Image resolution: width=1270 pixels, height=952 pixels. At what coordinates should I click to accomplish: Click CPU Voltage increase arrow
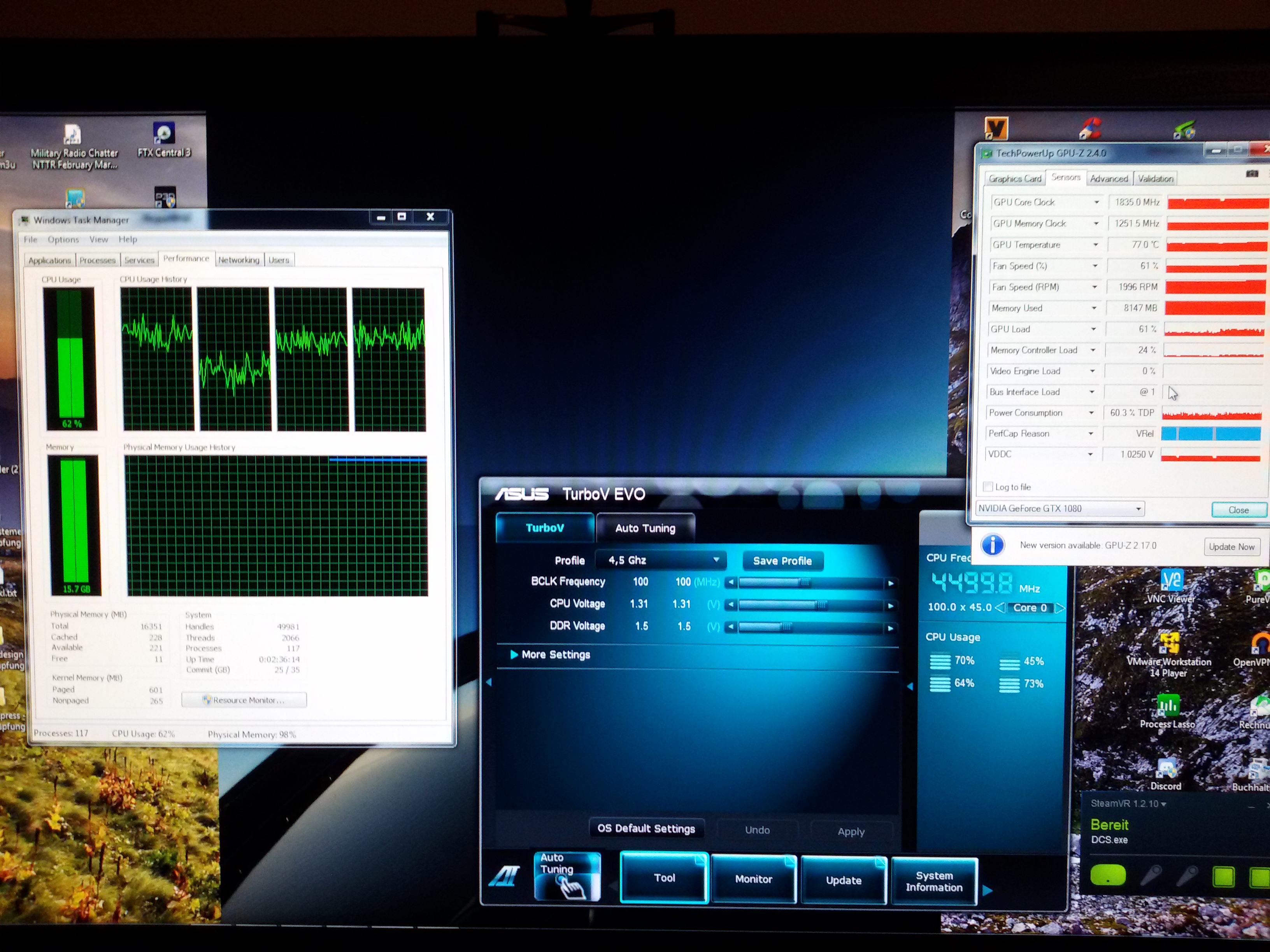pyautogui.click(x=891, y=605)
